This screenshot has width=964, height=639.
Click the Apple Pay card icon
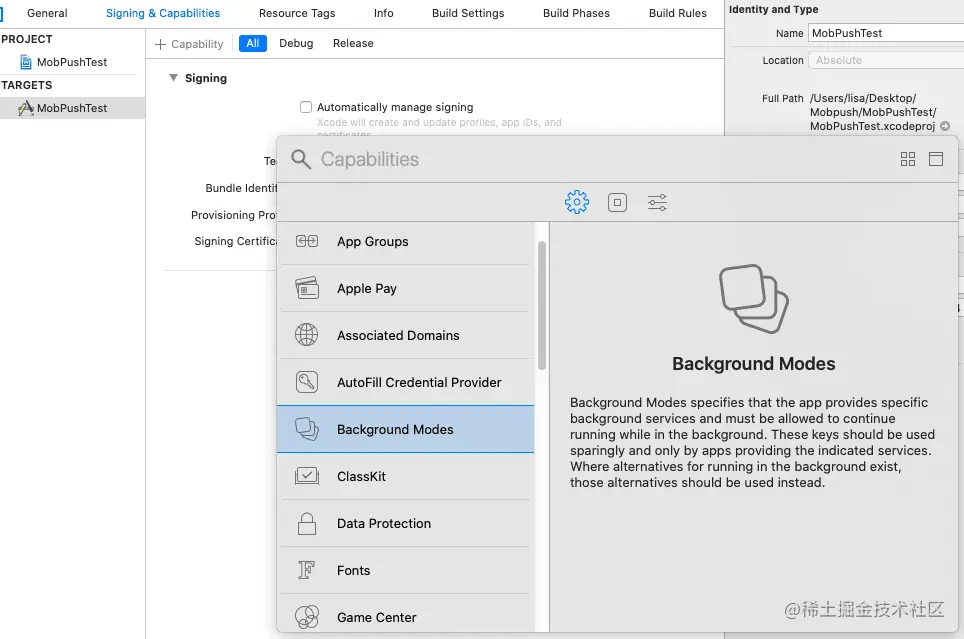tap(307, 288)
